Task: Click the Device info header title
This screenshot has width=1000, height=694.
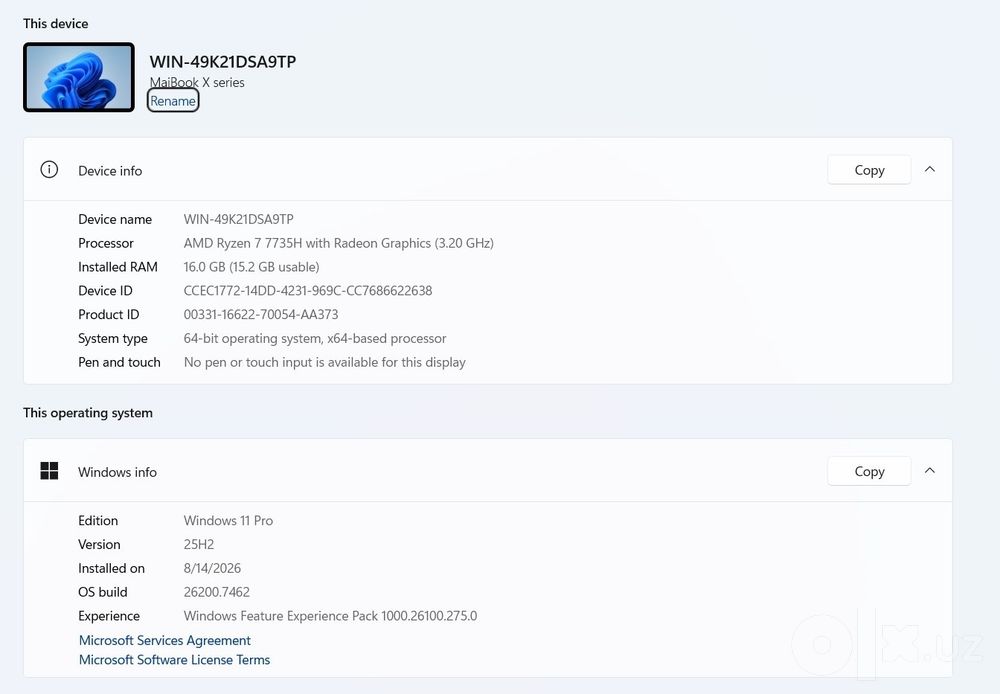Action: click(110, 170)
